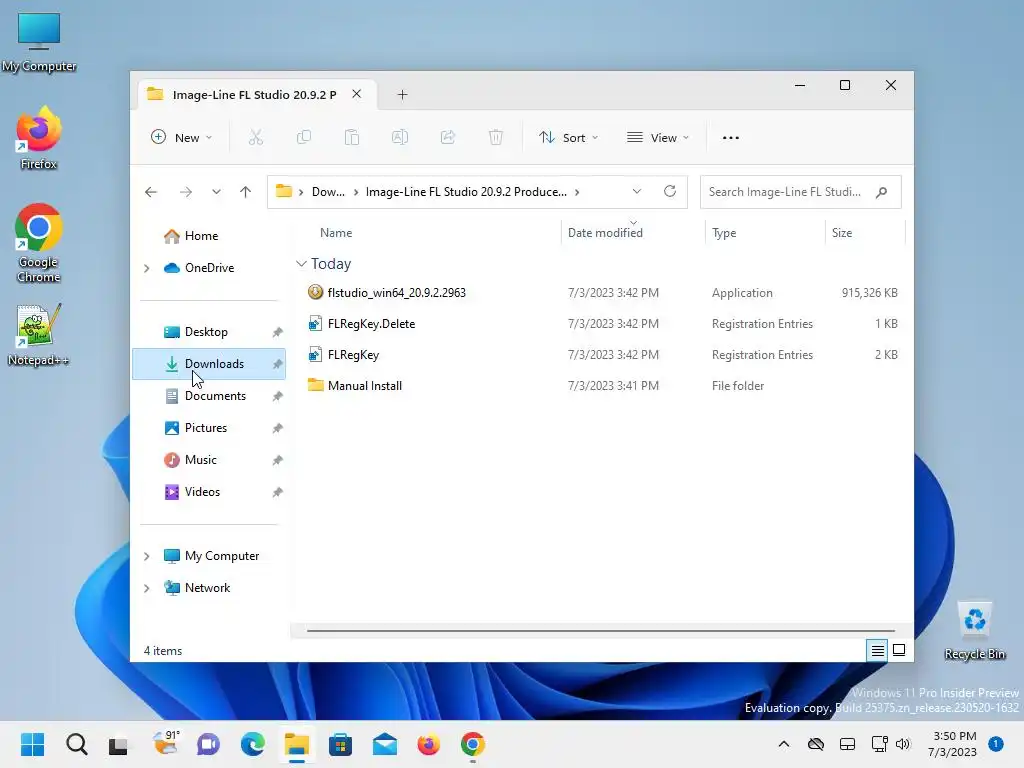Open Desktop in navigation pane
This screenshot has height=768, width=1024.
[209, 332]
